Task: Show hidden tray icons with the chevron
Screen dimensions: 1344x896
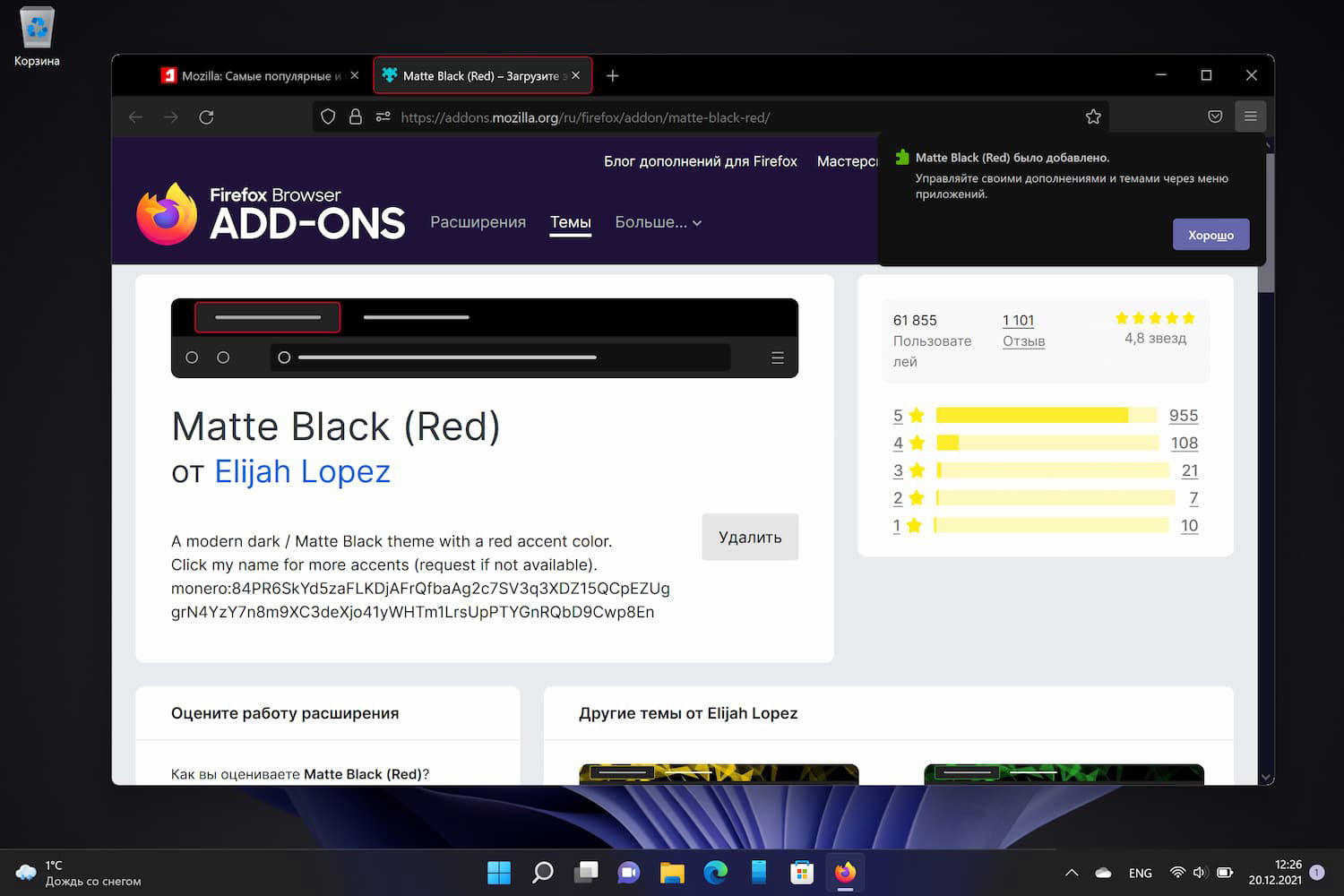Action: (1072, 873)
